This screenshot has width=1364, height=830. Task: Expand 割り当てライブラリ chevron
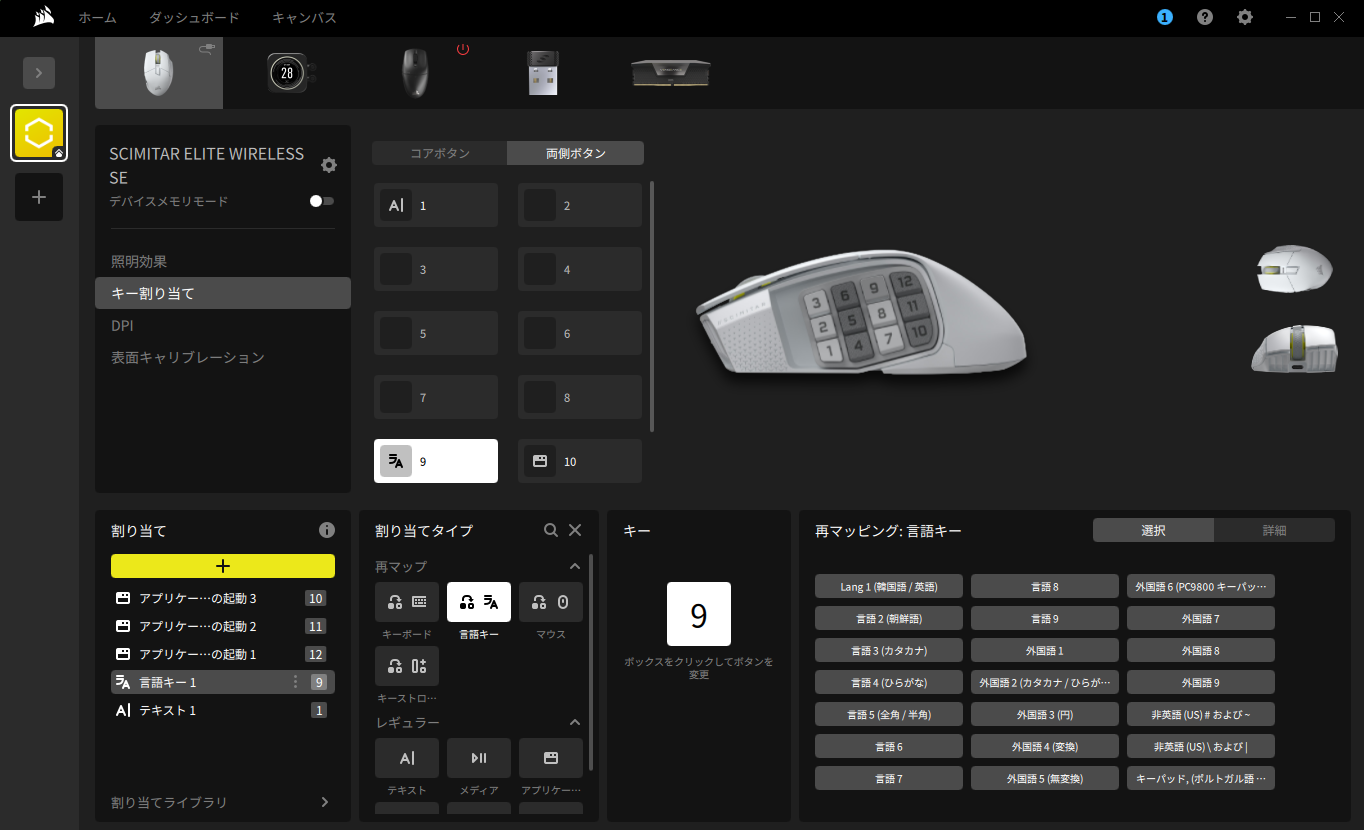click(325, 802)
